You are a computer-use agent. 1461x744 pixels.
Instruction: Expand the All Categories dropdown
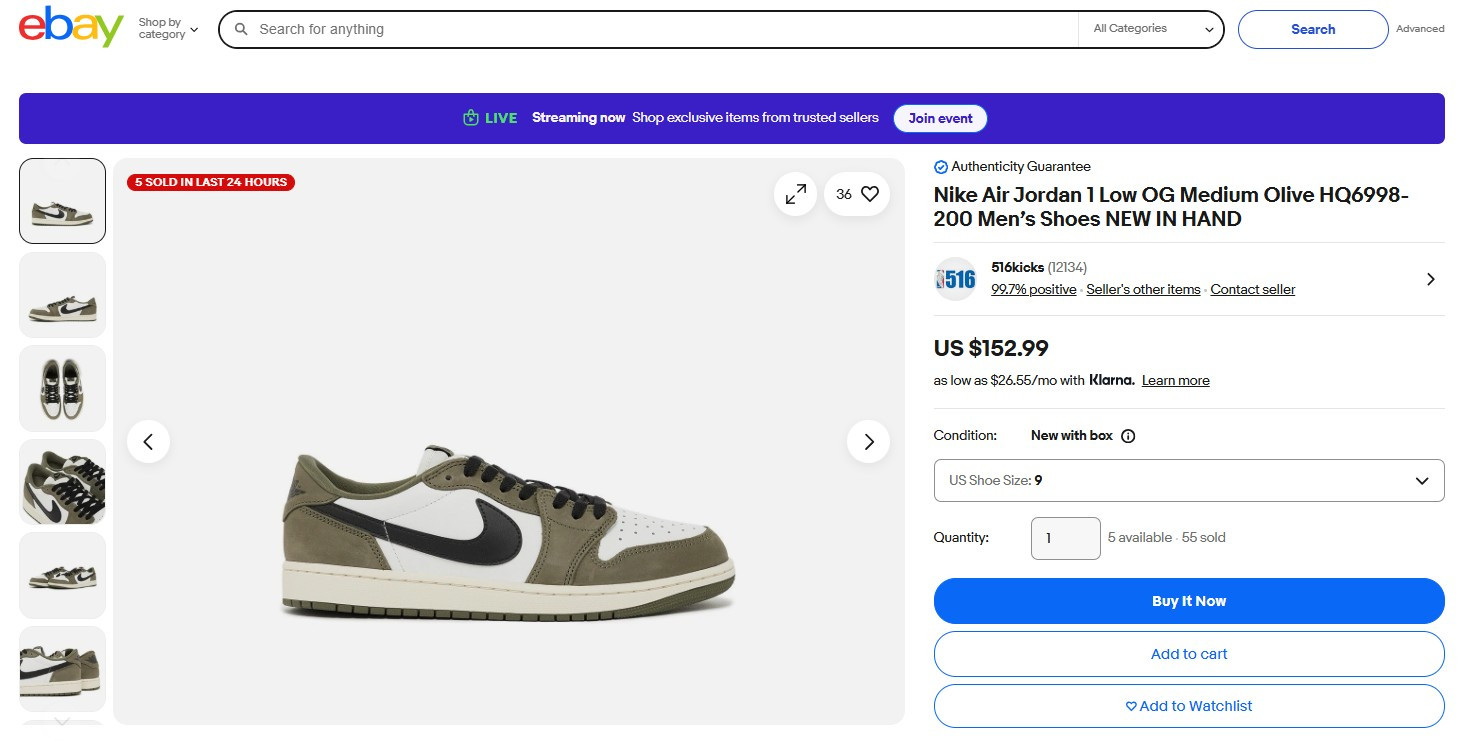[x=1152, y=29]
